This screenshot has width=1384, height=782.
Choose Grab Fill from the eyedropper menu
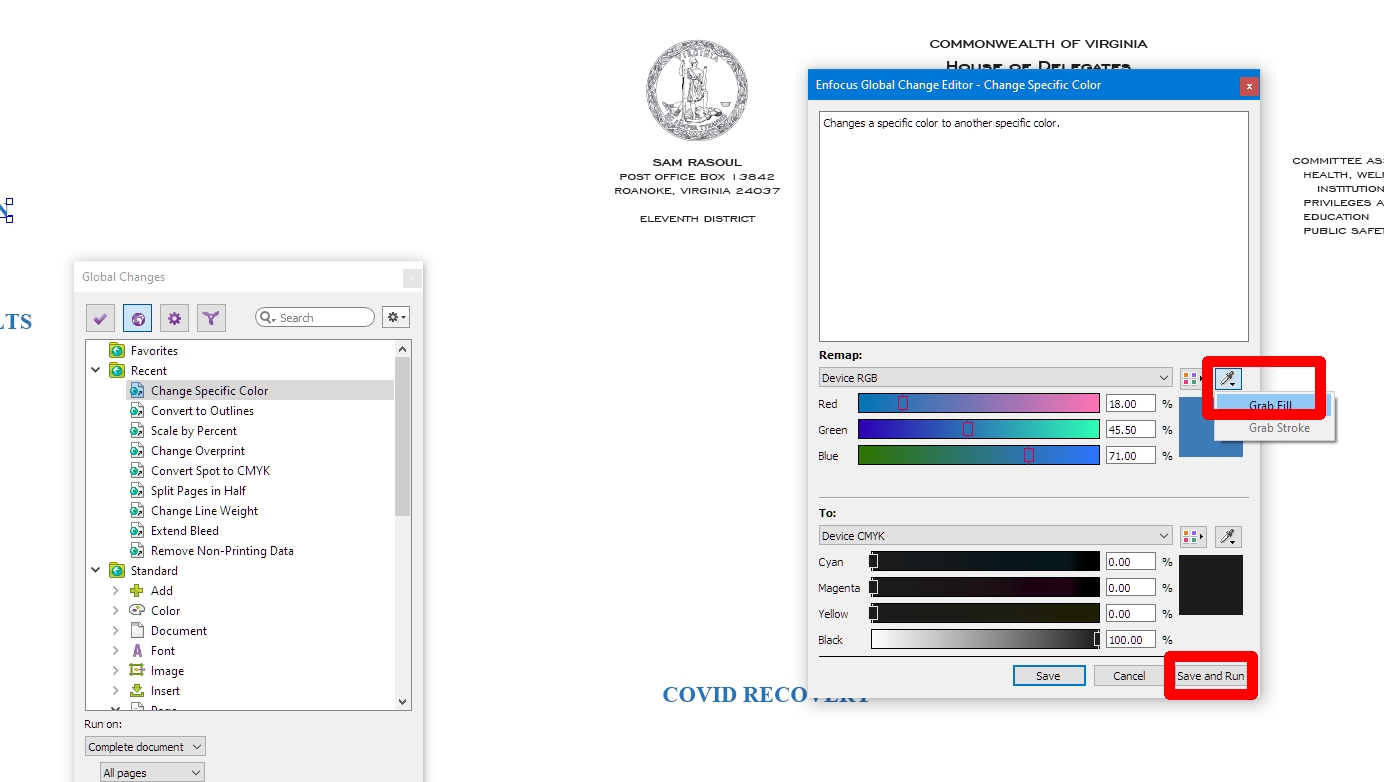(1270, 406)
